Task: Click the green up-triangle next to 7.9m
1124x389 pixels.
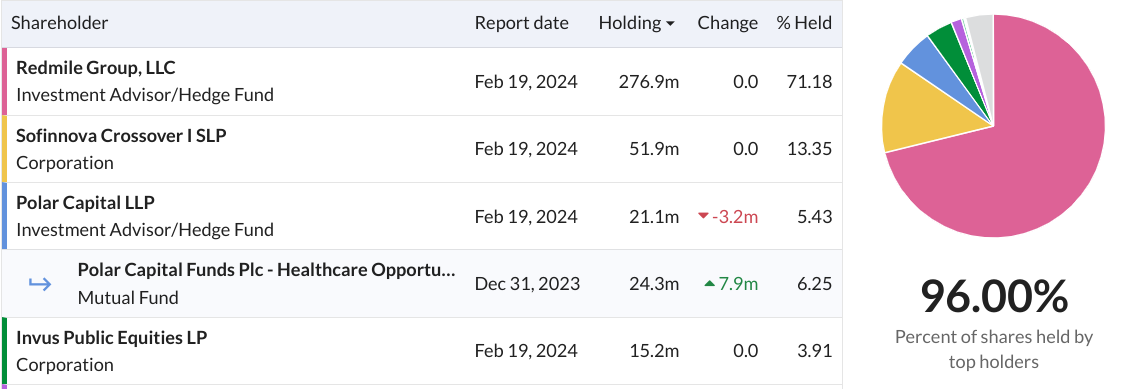Action: 710,284
